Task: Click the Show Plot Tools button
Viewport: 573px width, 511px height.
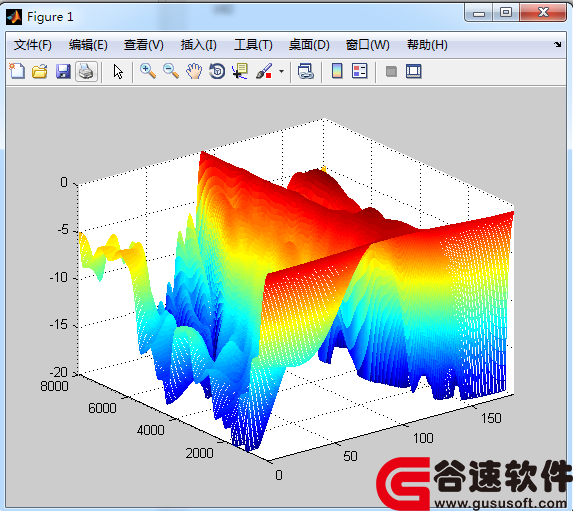Action: [x=414, y=71]
